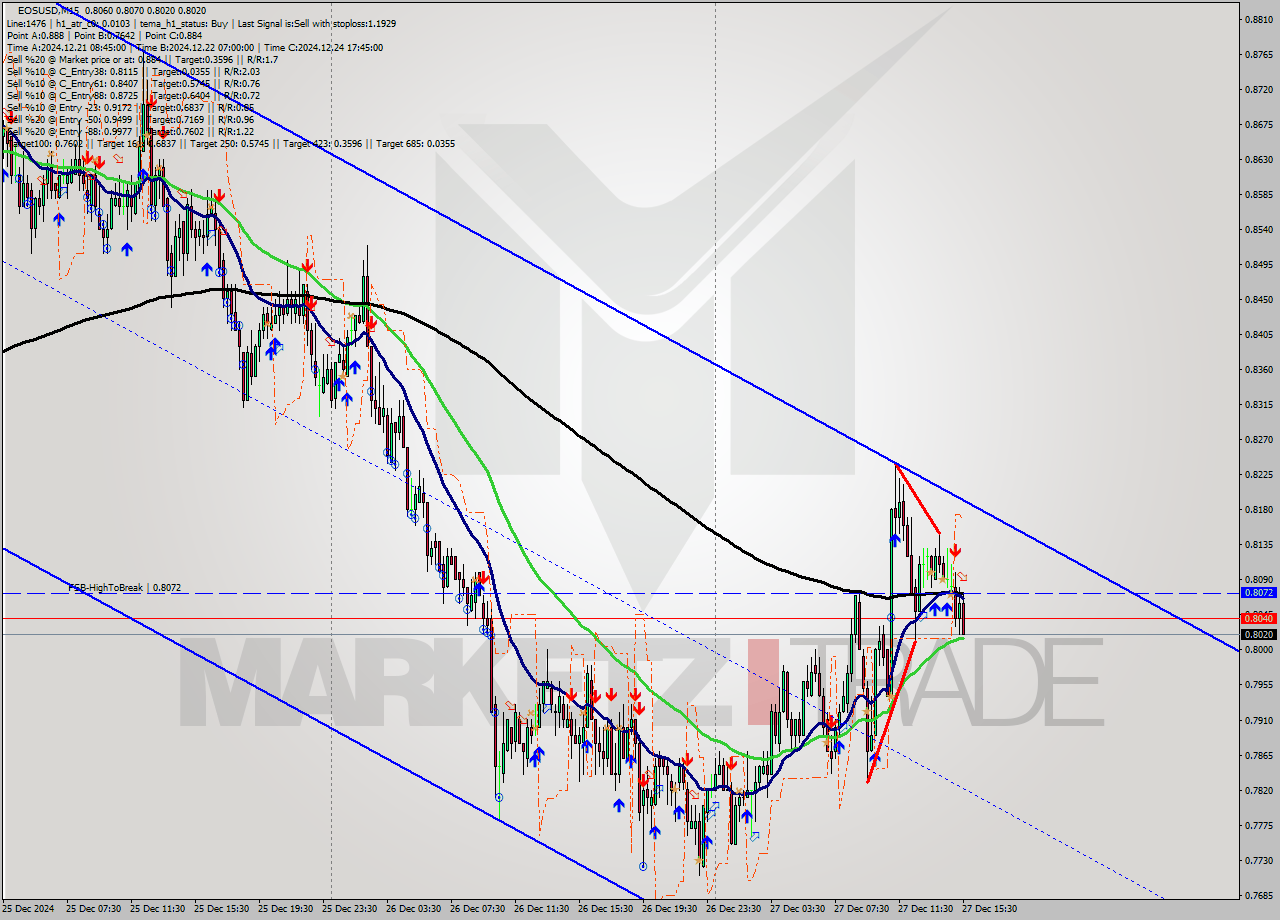
Task: Click the 0.8180 price axis label
Action: click(1257, 509)
